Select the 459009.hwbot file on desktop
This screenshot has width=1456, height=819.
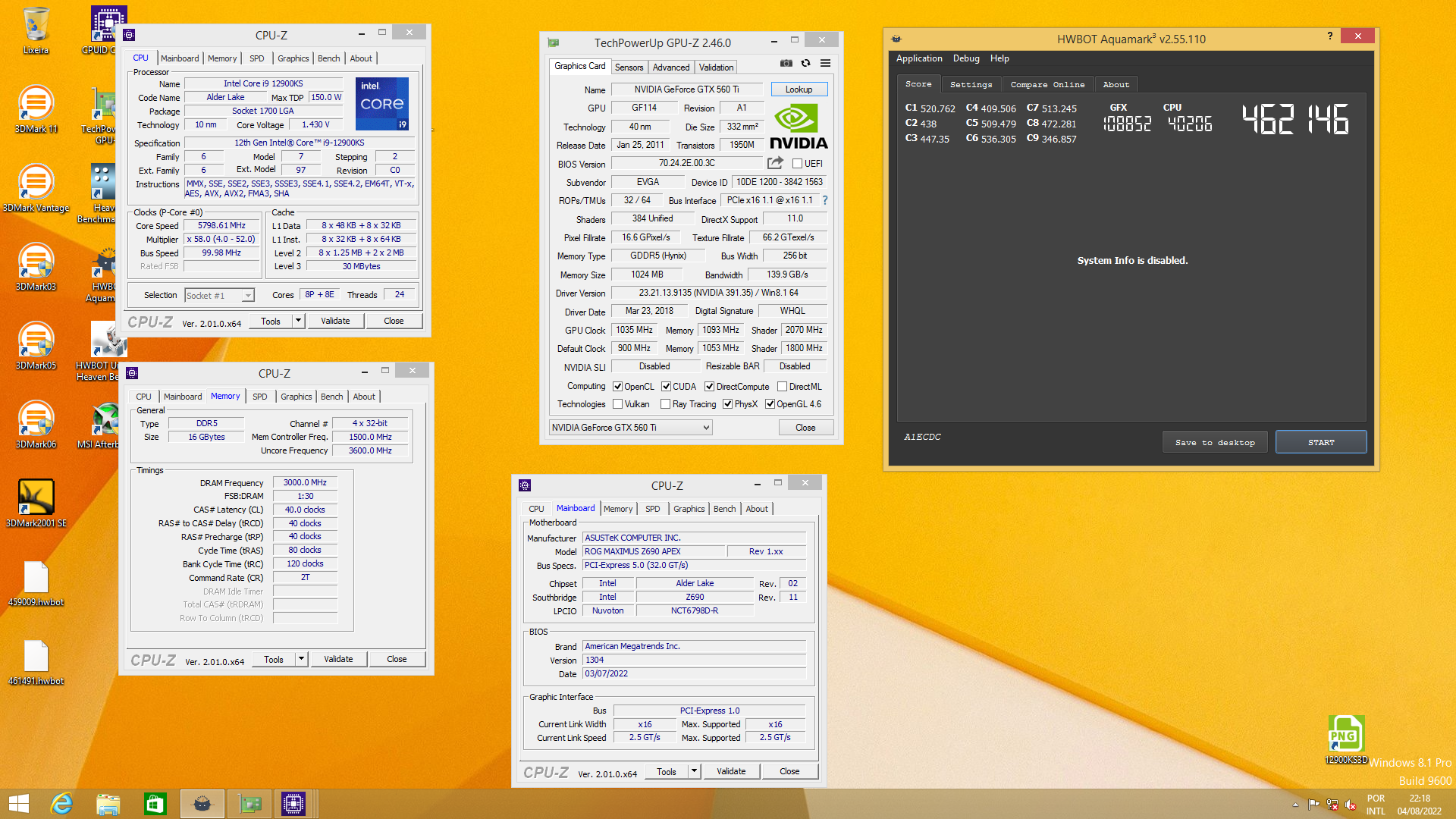pos(36,583)
